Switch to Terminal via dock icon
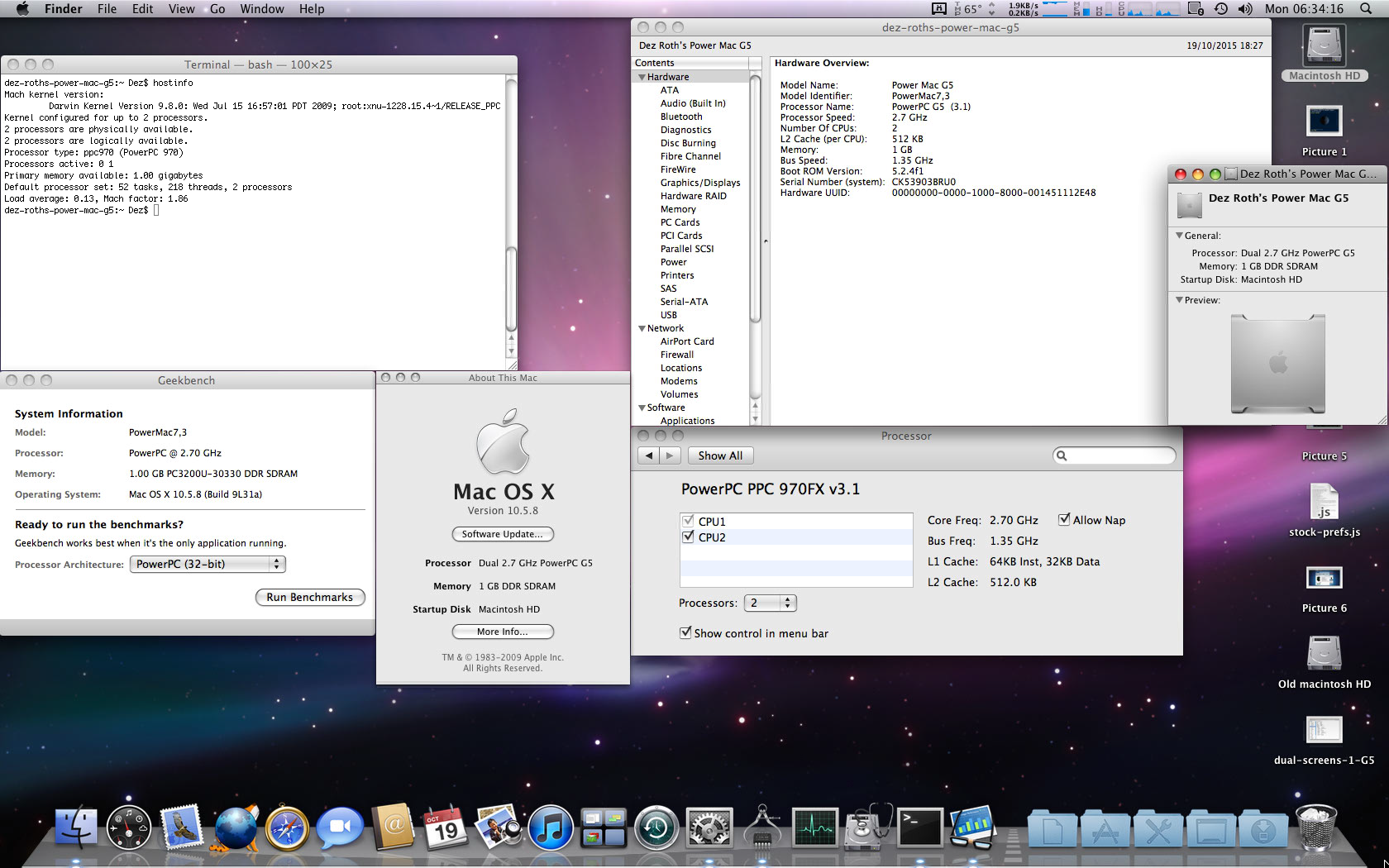Screen dimensions: 1389x868 [920, 827]
